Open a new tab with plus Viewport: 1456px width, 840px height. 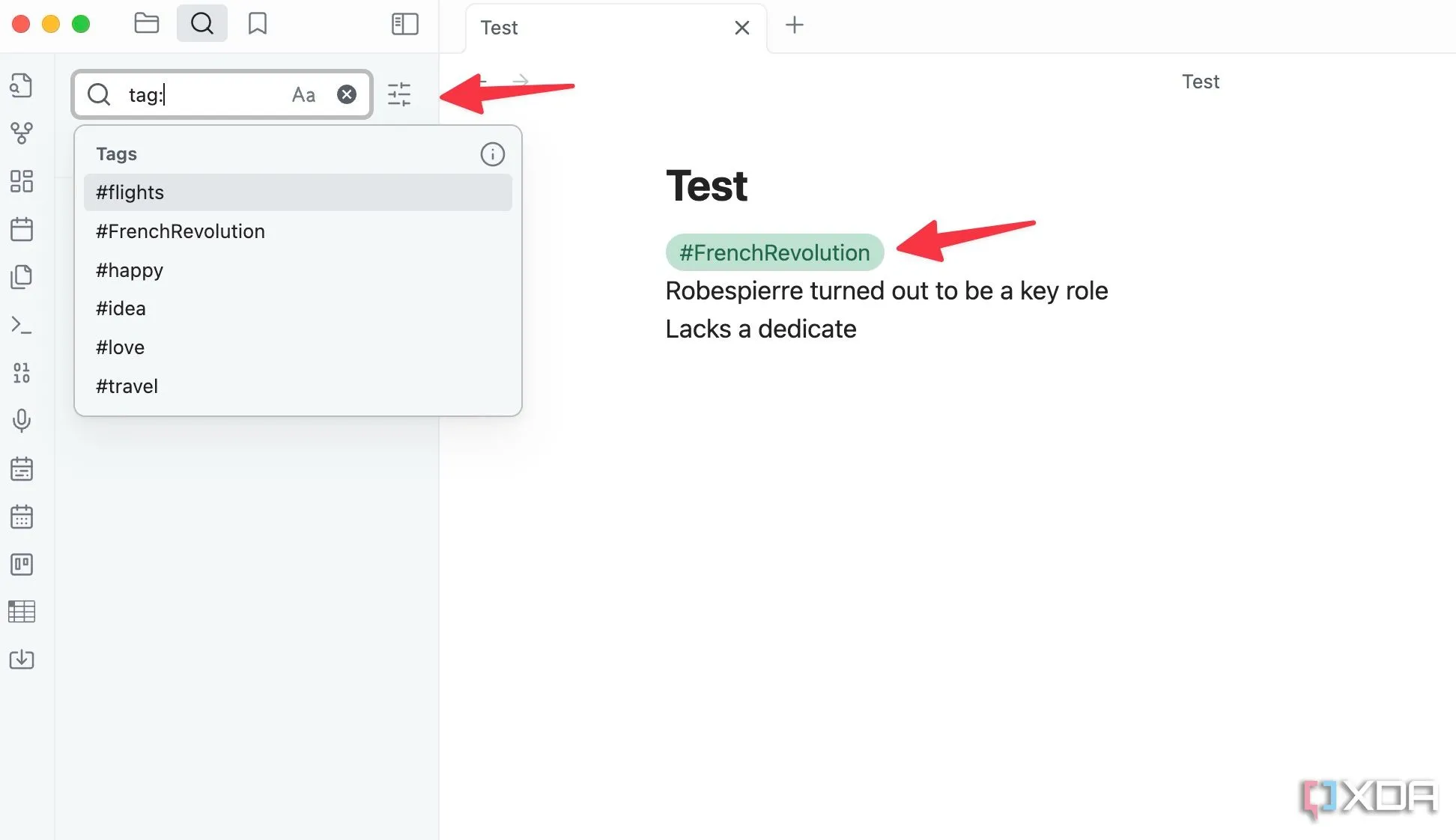[x=794, y=25]
